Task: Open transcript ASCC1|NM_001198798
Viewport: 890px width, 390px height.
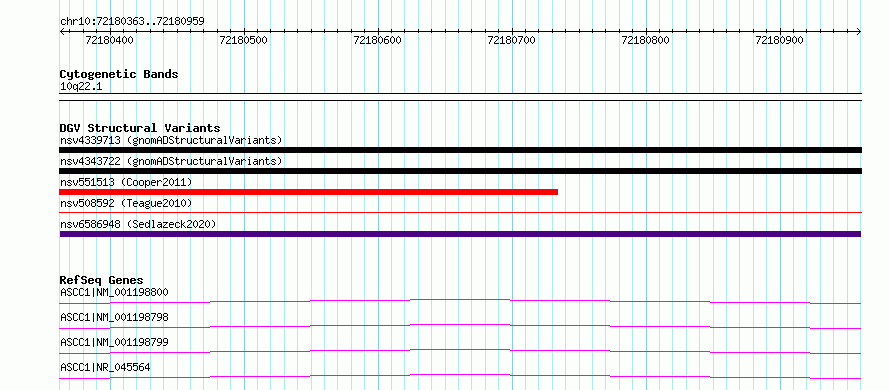Action: coord(114,317)
